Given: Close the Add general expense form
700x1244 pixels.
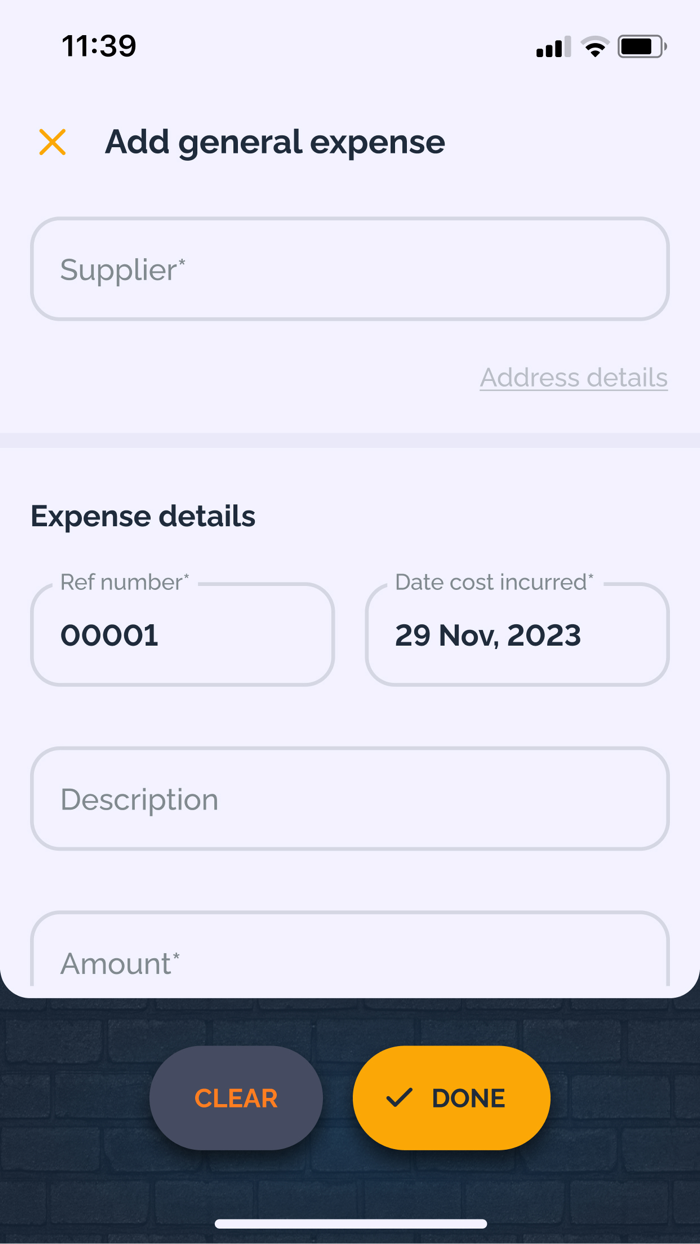Looking at the screenshot, I should point(52,142).
